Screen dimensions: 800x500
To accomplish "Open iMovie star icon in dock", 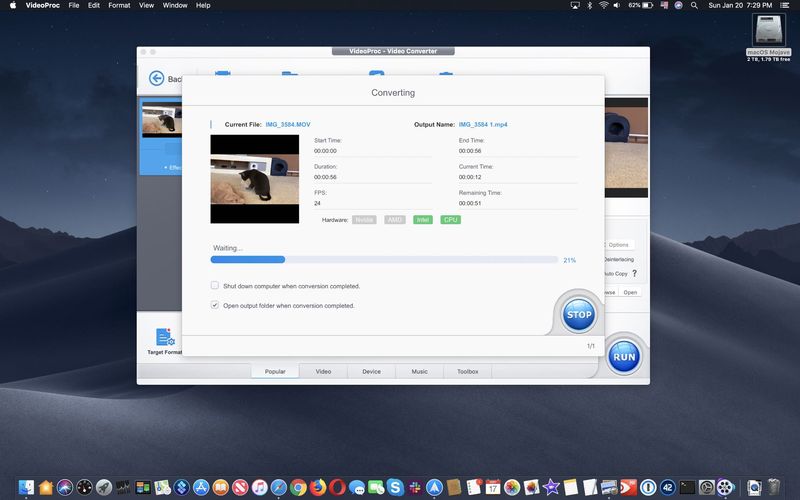I will click(551, 487).
